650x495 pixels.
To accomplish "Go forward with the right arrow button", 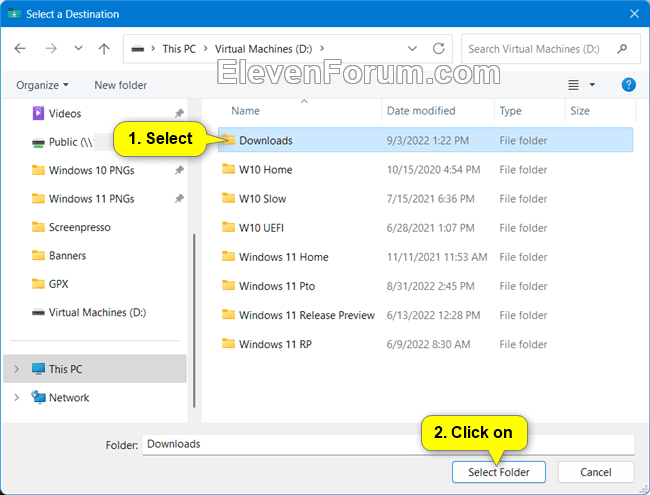I will (51, 49).
